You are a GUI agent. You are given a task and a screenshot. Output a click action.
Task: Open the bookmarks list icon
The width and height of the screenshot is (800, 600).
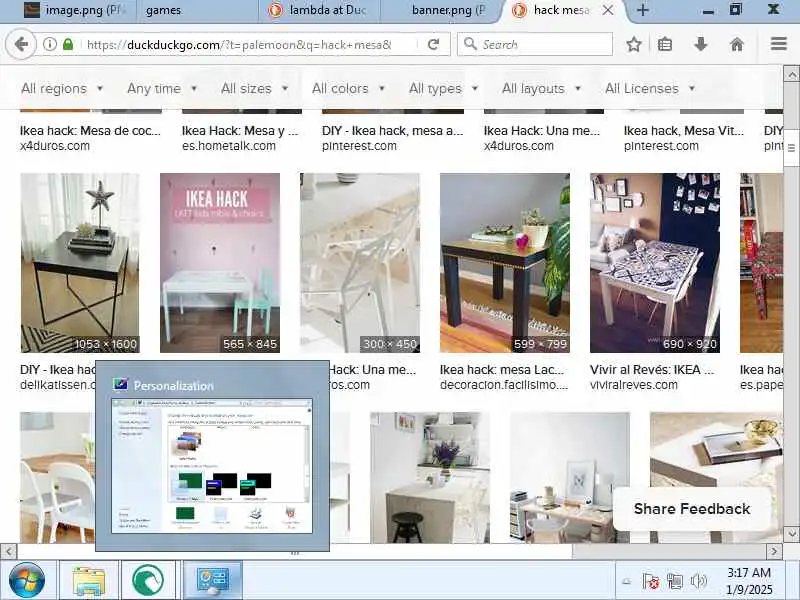pyautogui.click(x=665, y=44)
